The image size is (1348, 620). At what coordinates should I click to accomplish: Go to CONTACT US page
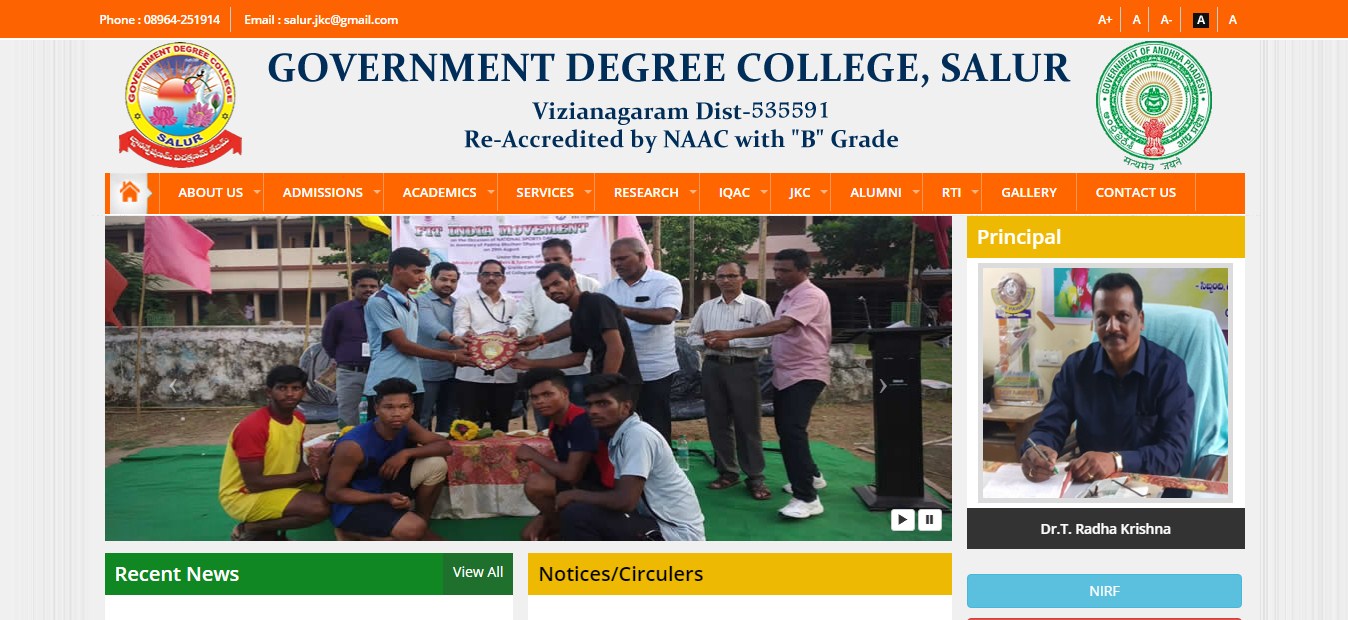tap(1136, 192)
